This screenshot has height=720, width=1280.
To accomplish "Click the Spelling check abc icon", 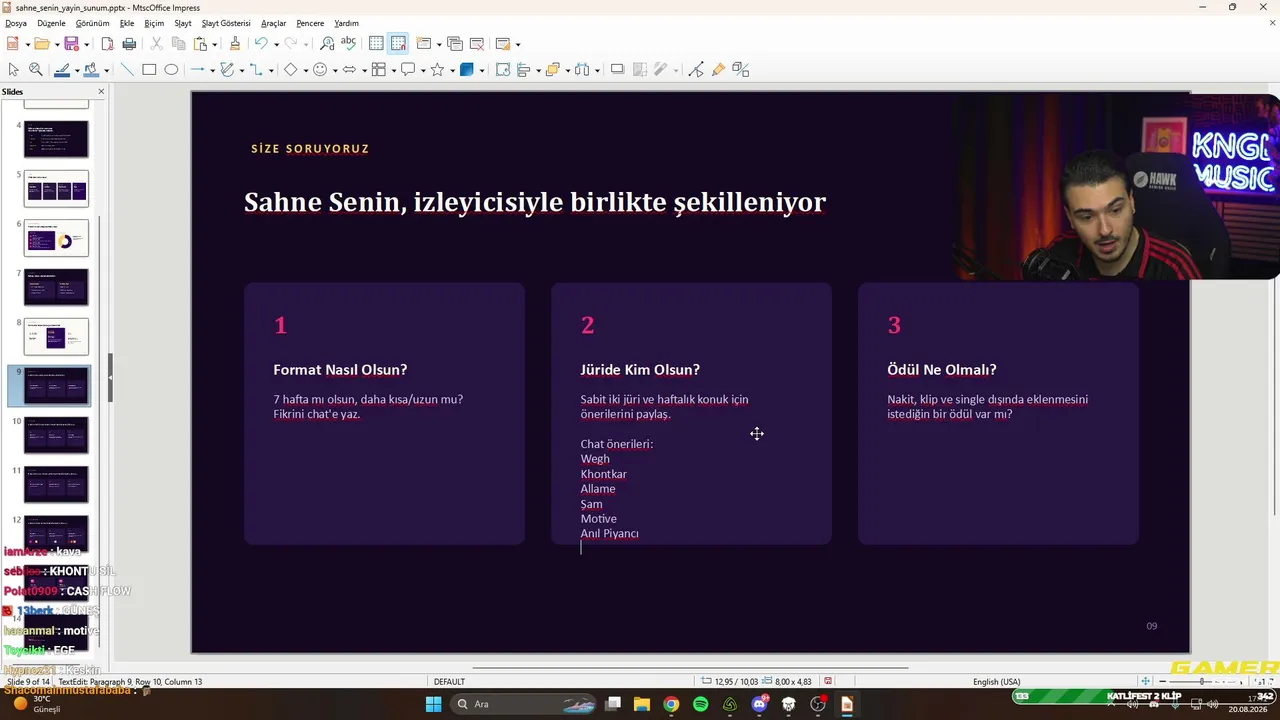I will coord(348,44).
